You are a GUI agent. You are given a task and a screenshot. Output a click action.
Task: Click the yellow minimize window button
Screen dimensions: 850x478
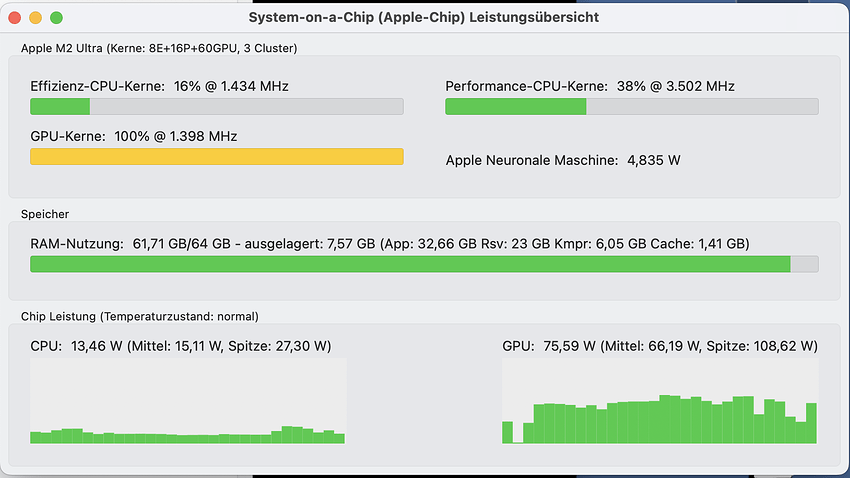pyautogui.click(x=35, y=18)
